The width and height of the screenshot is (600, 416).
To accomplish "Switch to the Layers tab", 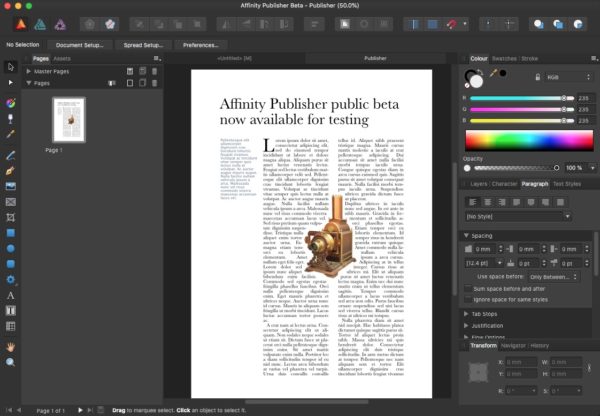I will point(479,184).
